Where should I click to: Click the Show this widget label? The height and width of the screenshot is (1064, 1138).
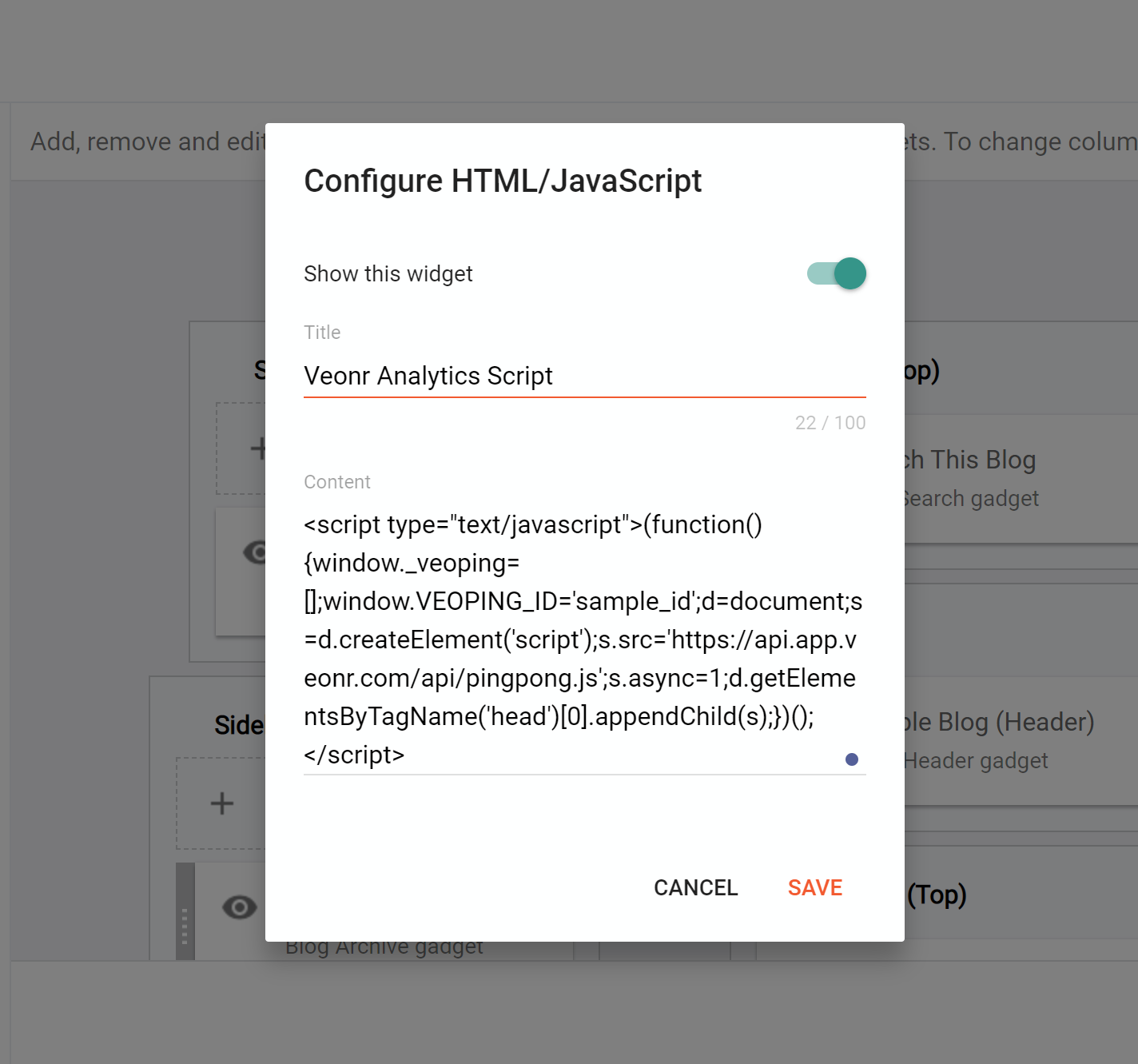click(388, 273)
